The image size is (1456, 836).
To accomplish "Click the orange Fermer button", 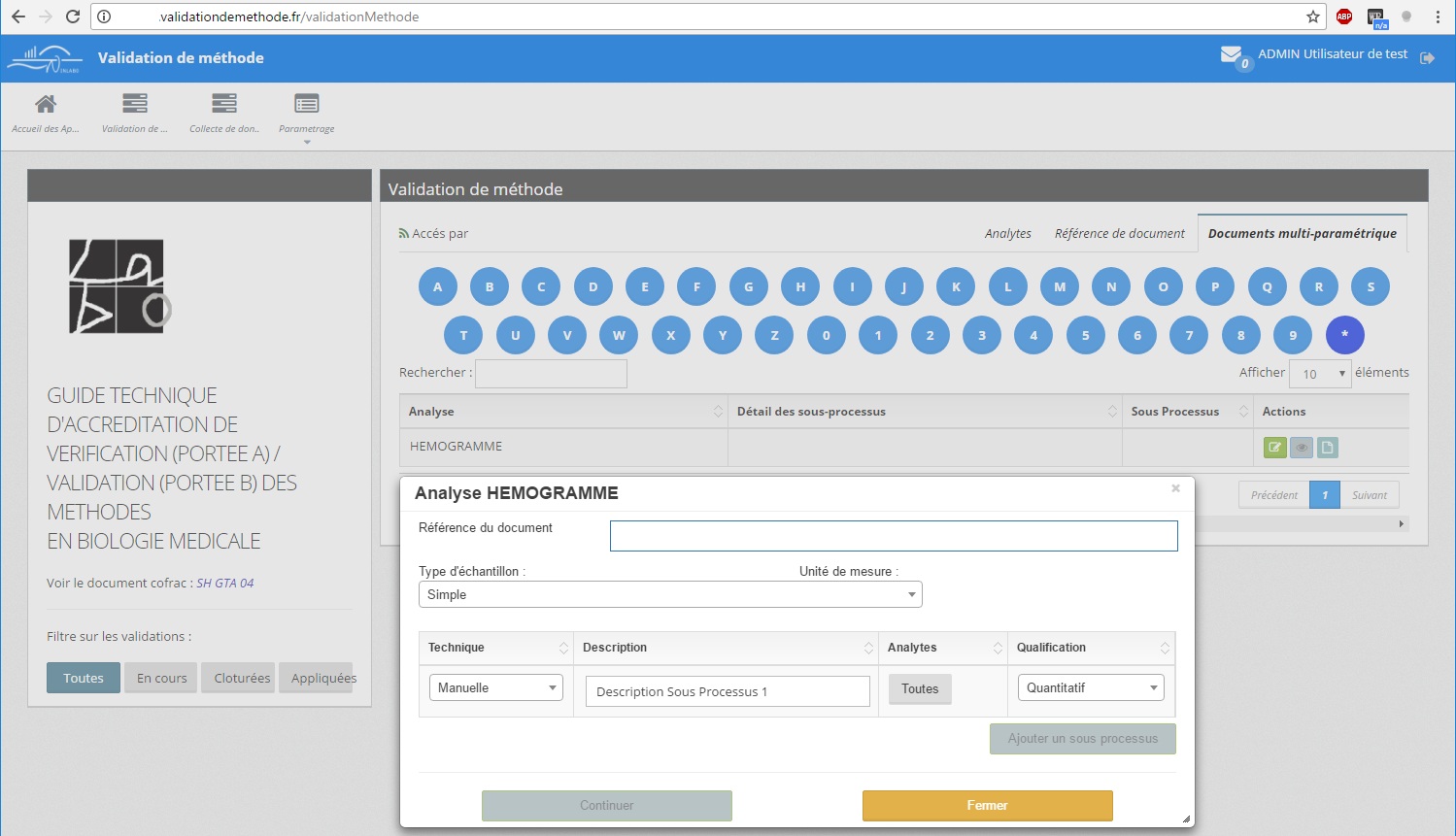I will coord(987,805).
